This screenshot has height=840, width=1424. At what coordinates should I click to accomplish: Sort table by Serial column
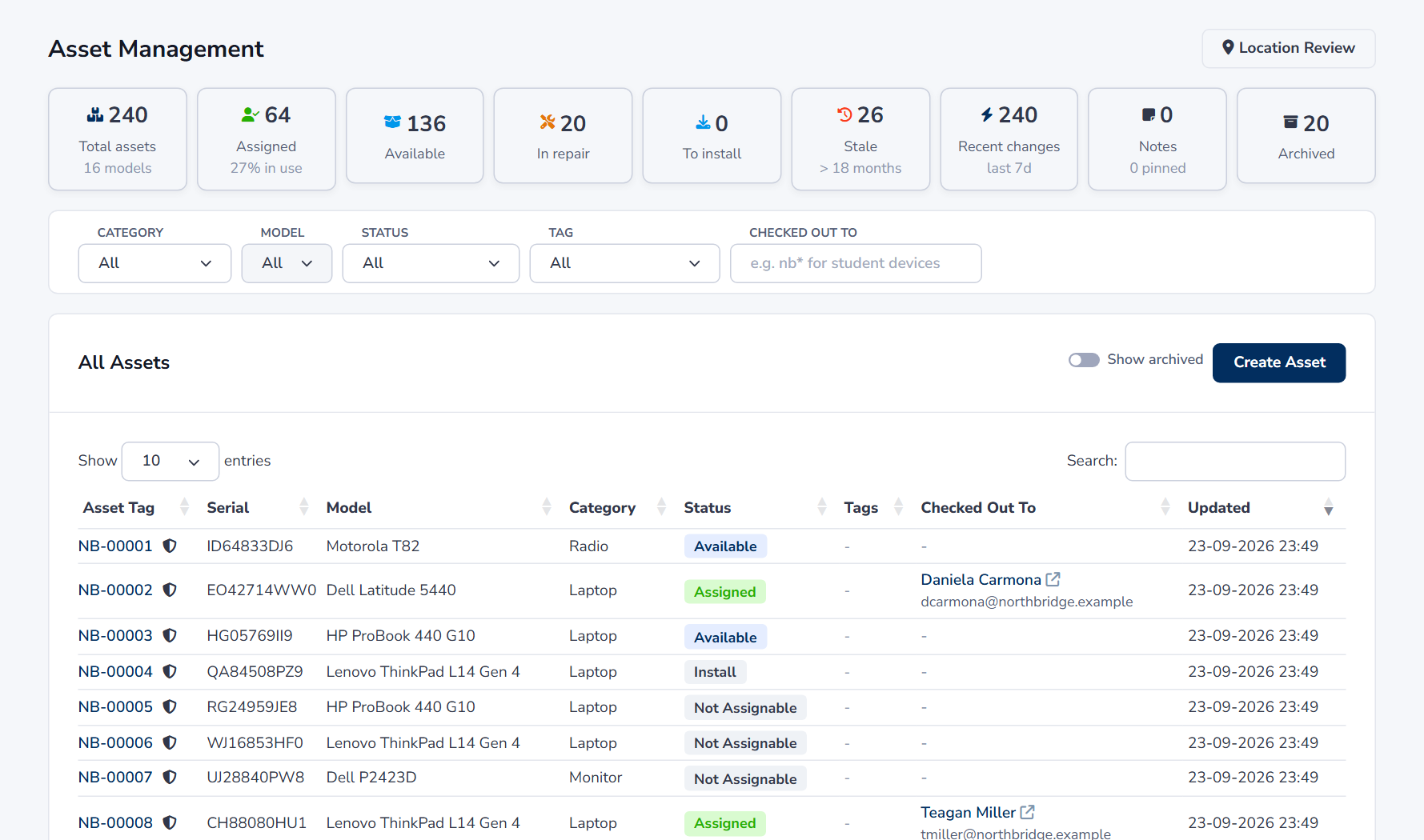click(257, 507)
